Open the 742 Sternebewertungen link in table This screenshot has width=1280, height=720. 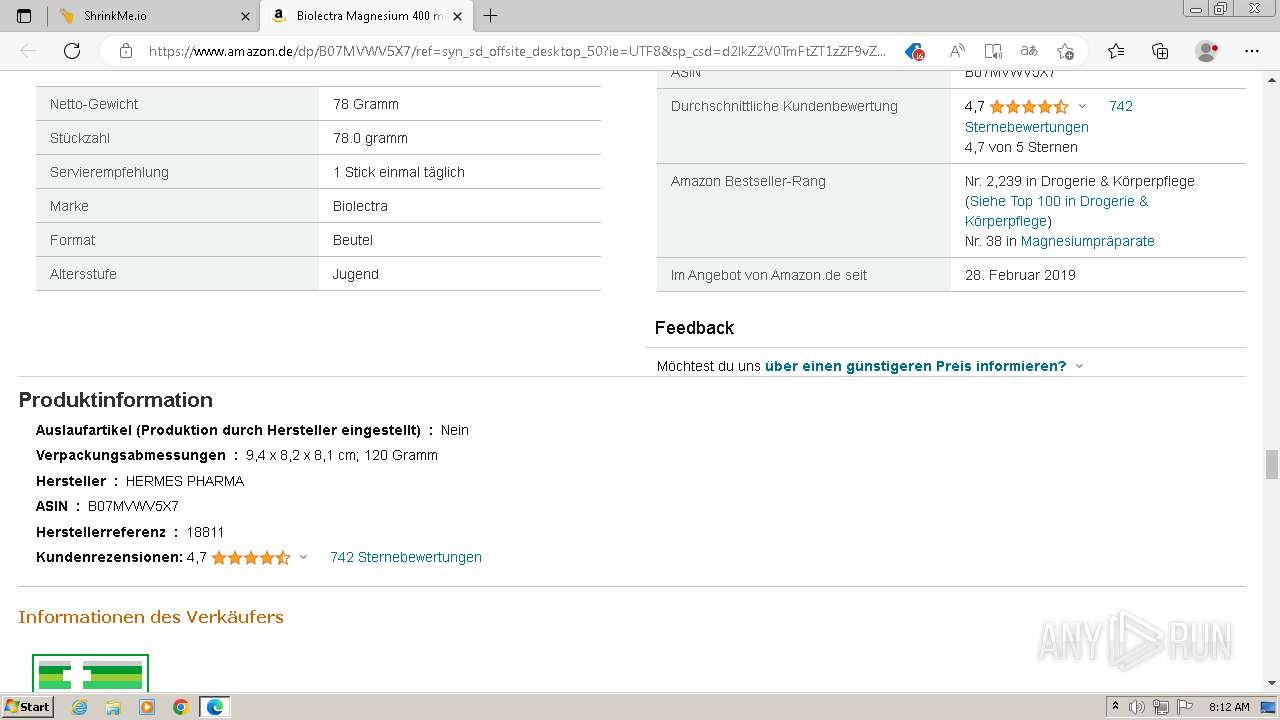coord(1049,116)
